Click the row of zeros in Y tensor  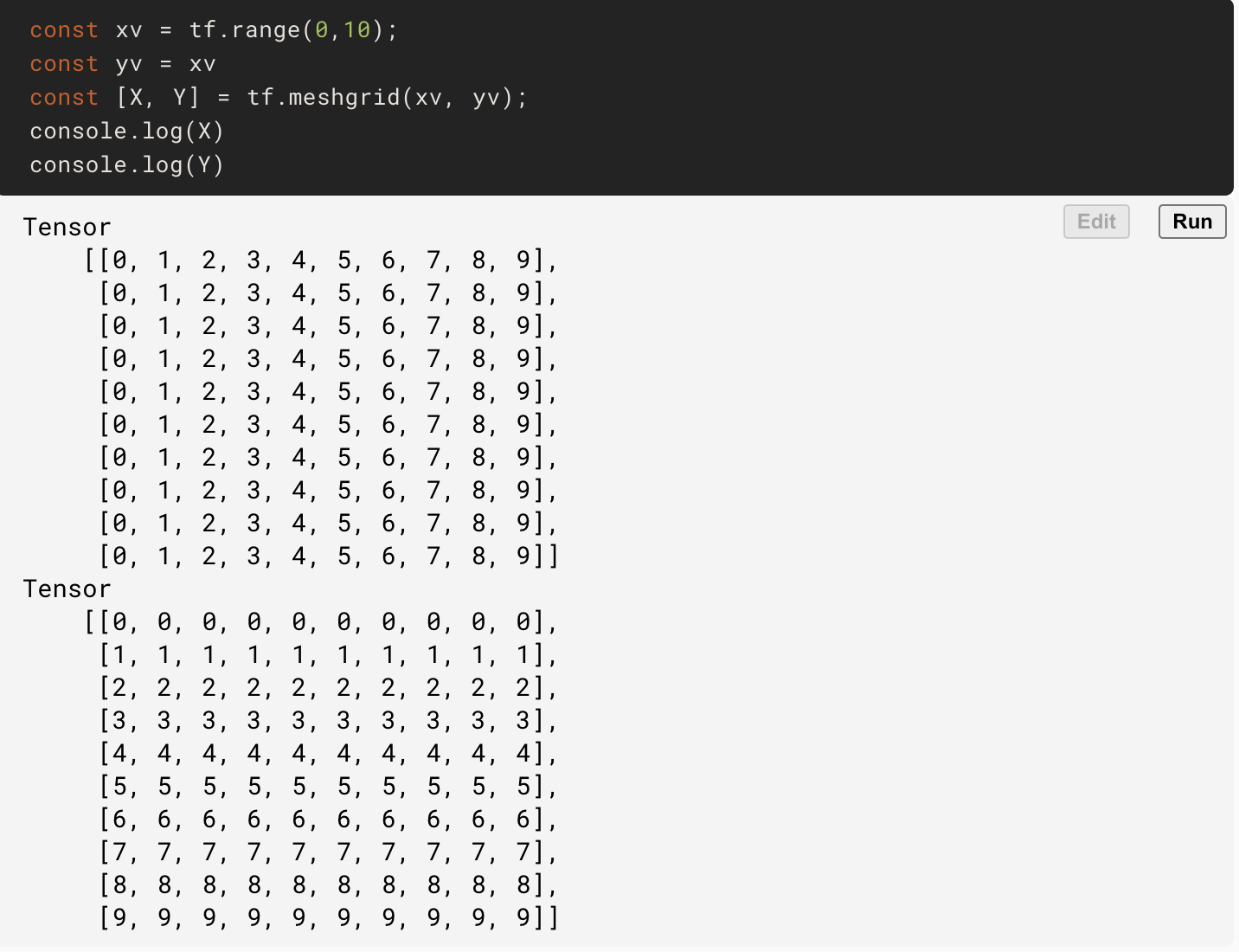320,622
